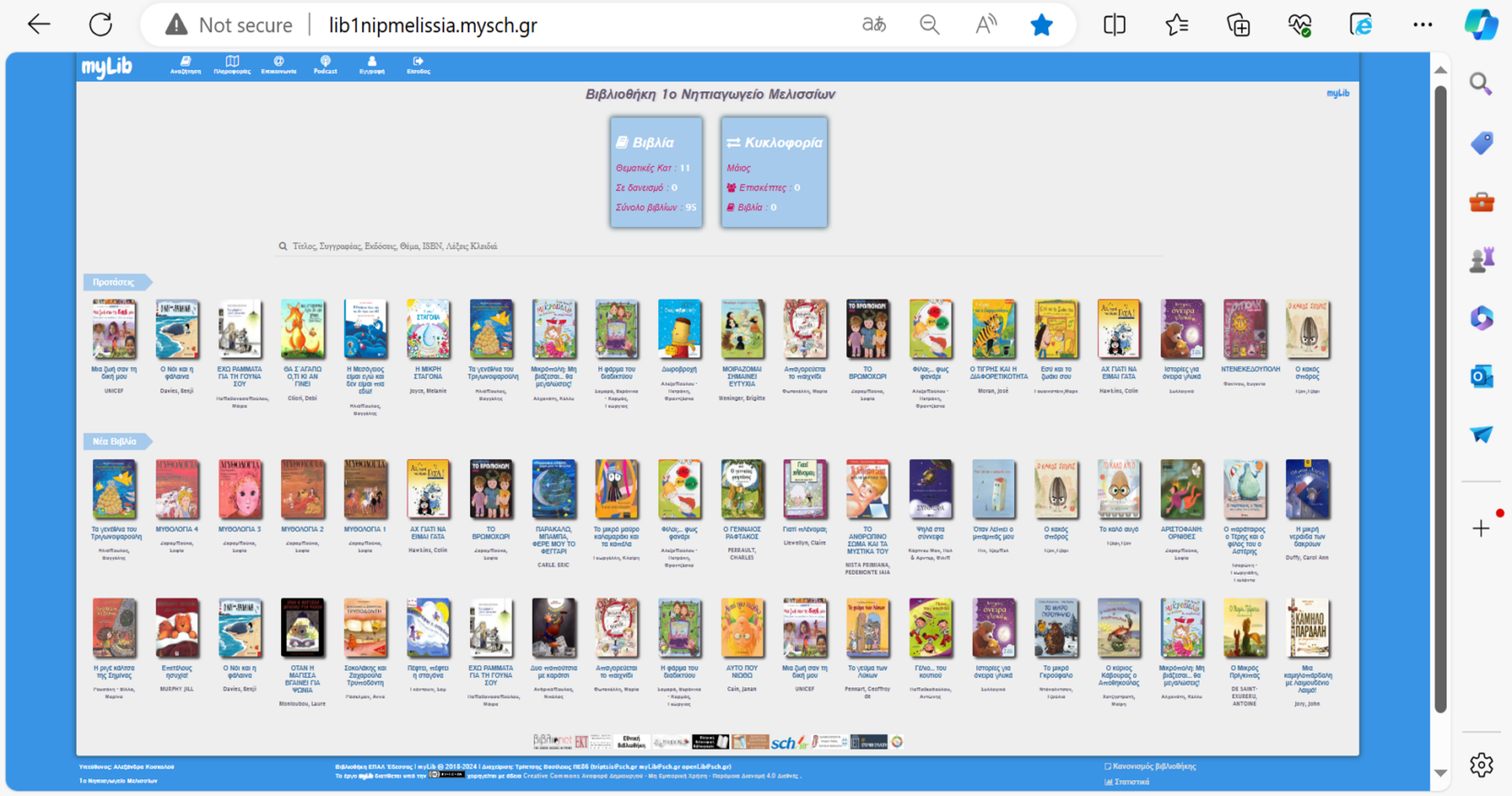Select the Νέα Βιβλία section label
1512x796 pixels.
[115, 442]
